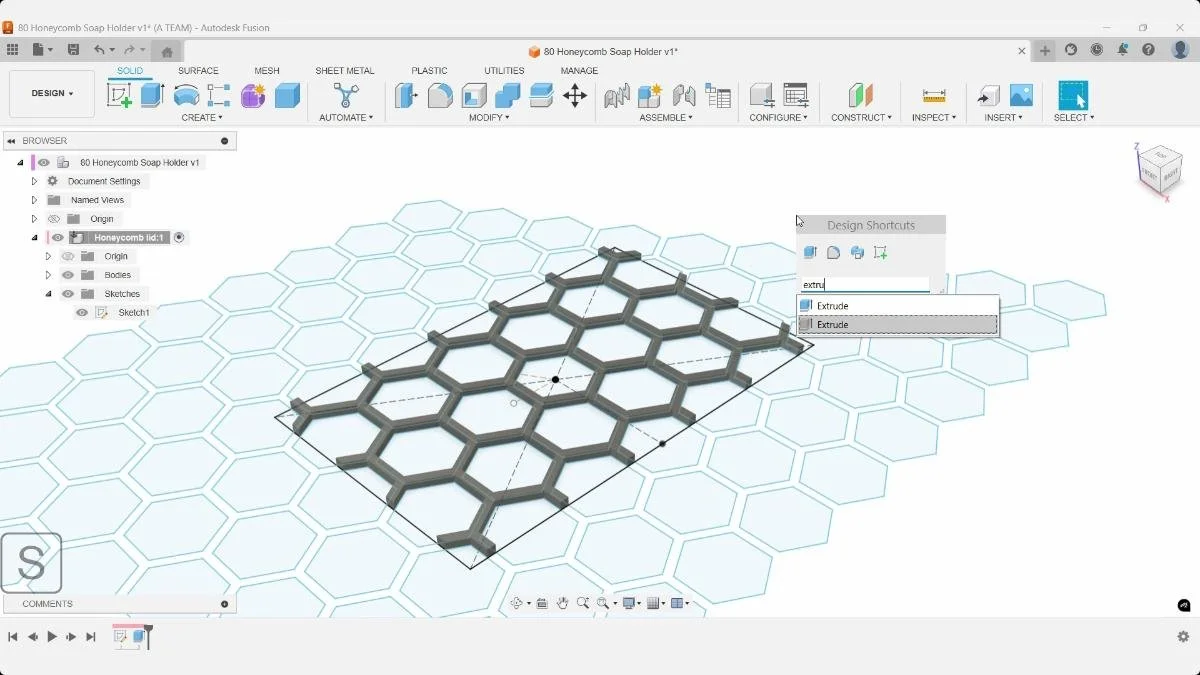Image resolution: width=1200 pixels, height=675 pixels.
Task: Choose the first Extrude search result
Action: pos(898,306)
